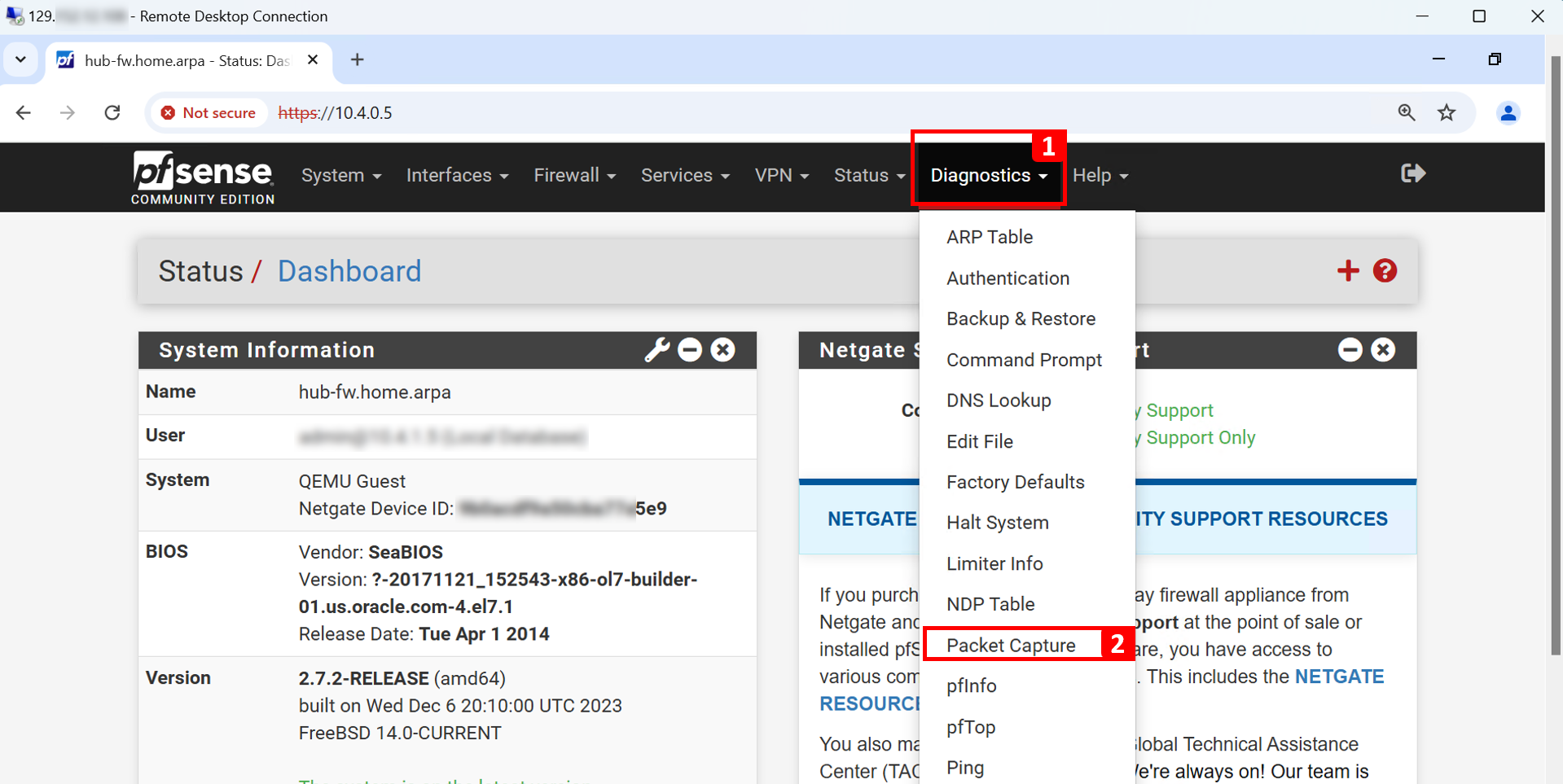This screenshot has width=1563, height=784.
Task: Expand the Interfaces menu
Action: [458, 176]
